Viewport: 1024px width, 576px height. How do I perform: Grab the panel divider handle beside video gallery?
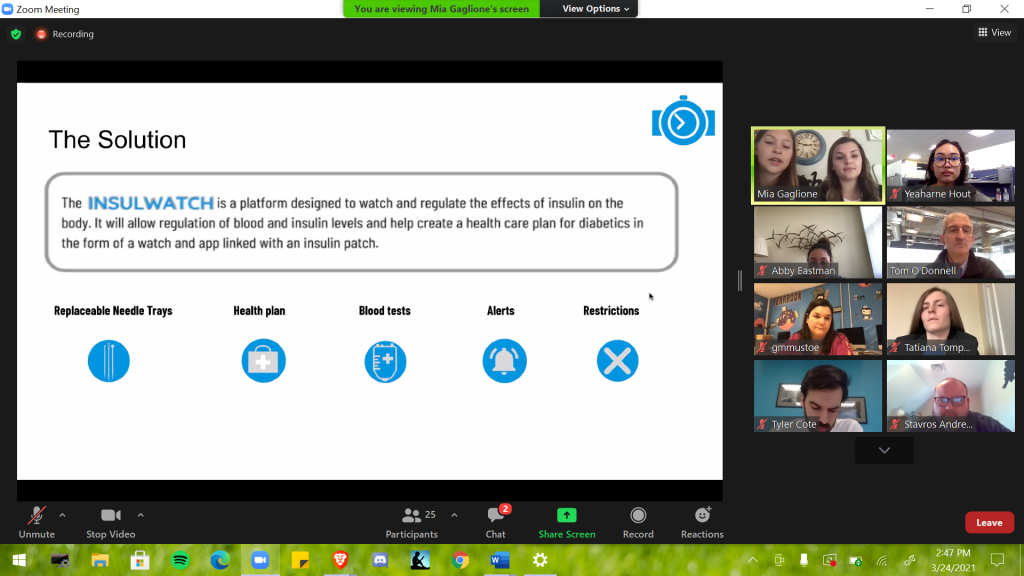tap(739, 281)
